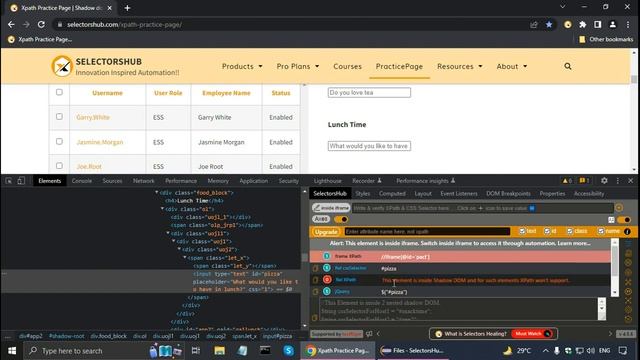Open the Computed tab in sidebar
Image resolution: width=640 pixels, height=360 pixels.
tap(392, 193)
